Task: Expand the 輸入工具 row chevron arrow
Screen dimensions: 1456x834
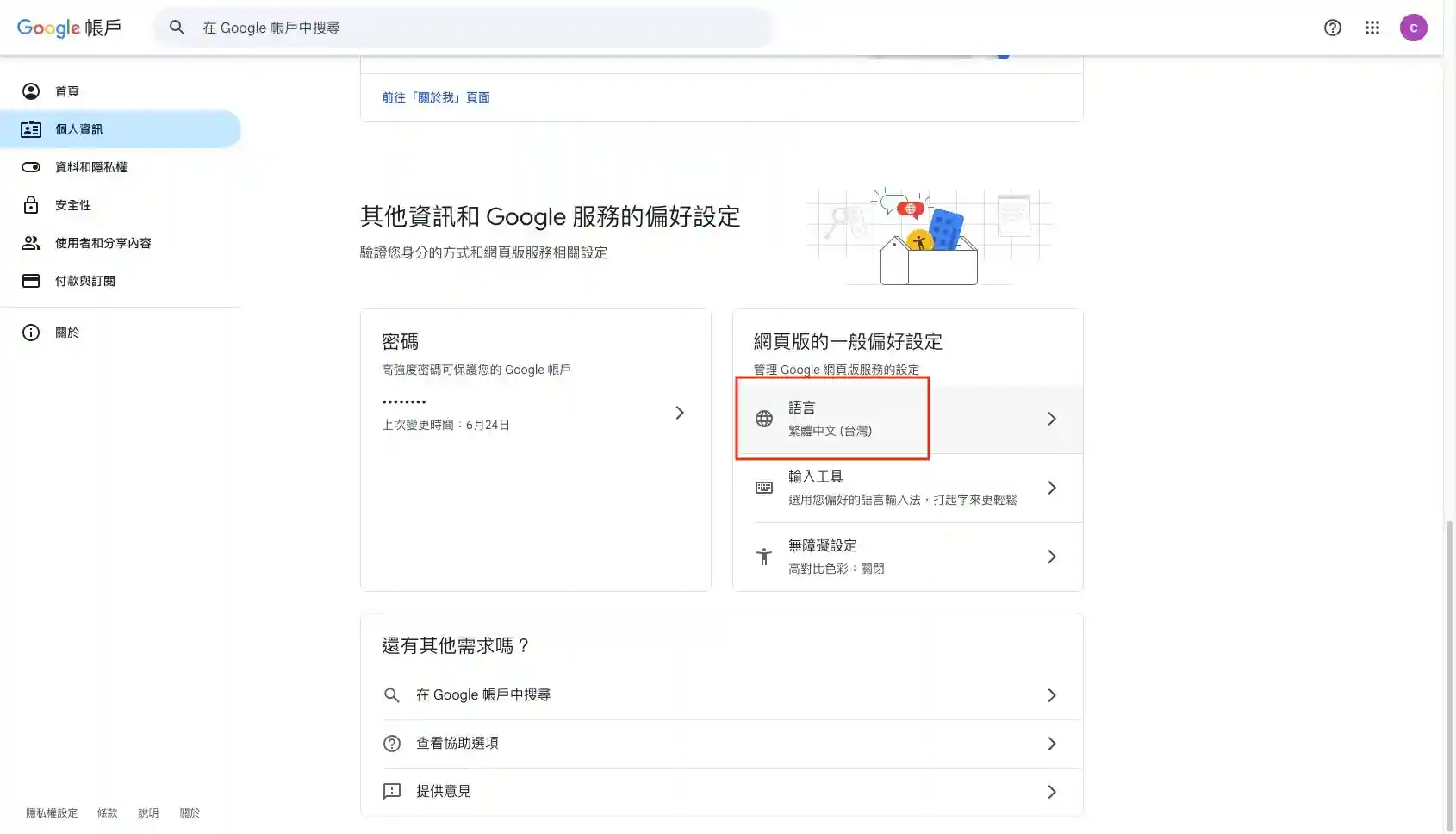Action: 1051,488
